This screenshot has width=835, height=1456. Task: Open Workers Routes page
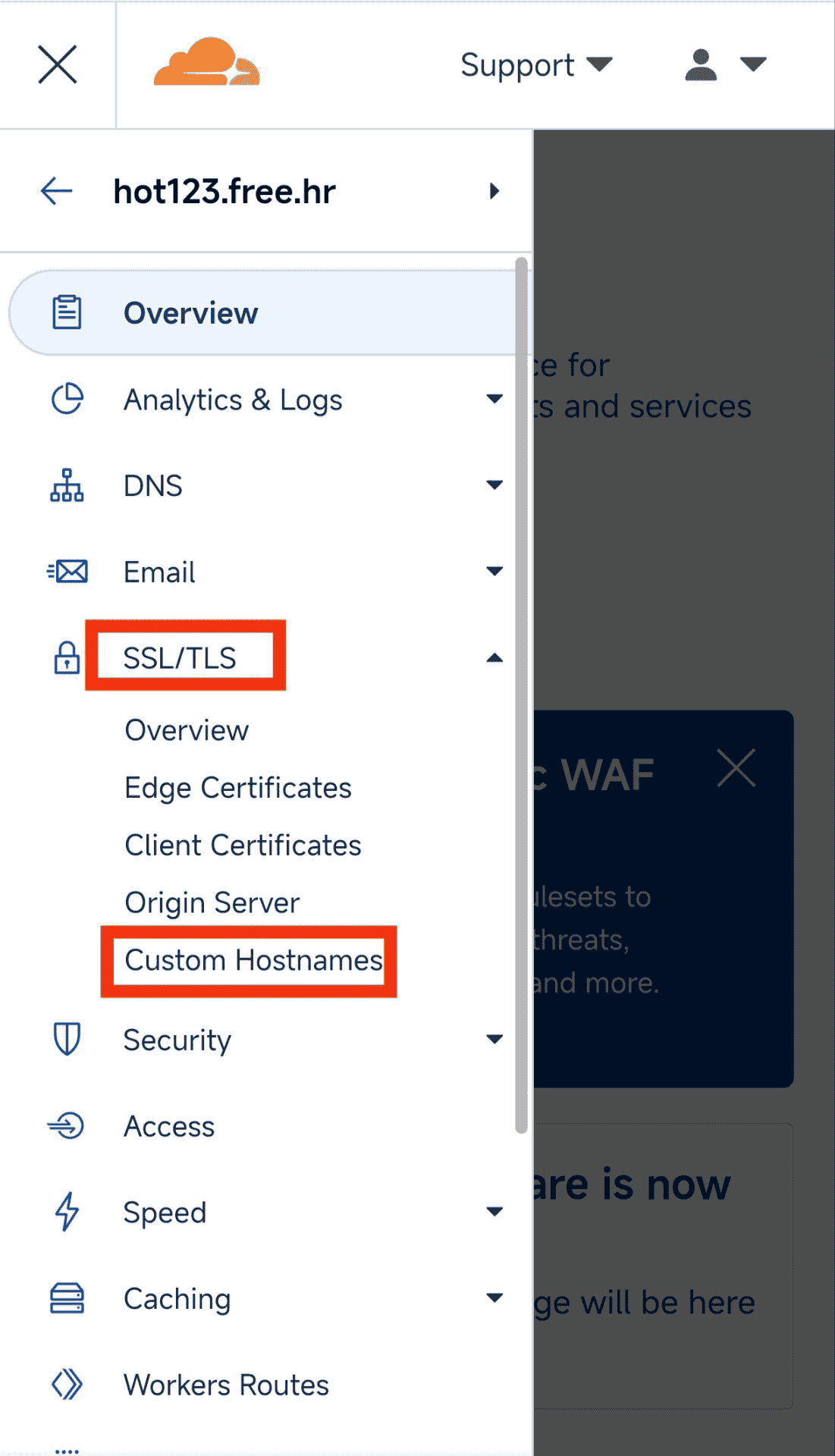[226, 1385]
